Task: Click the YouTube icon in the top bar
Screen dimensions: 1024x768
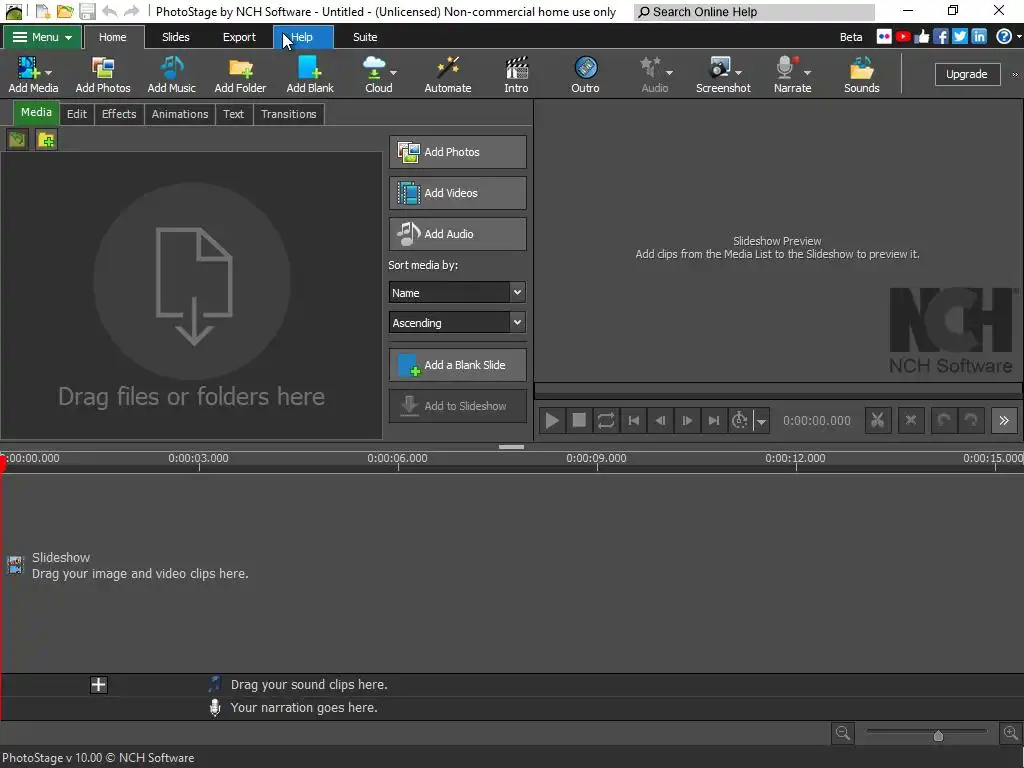Action: [x=903, y=37]
